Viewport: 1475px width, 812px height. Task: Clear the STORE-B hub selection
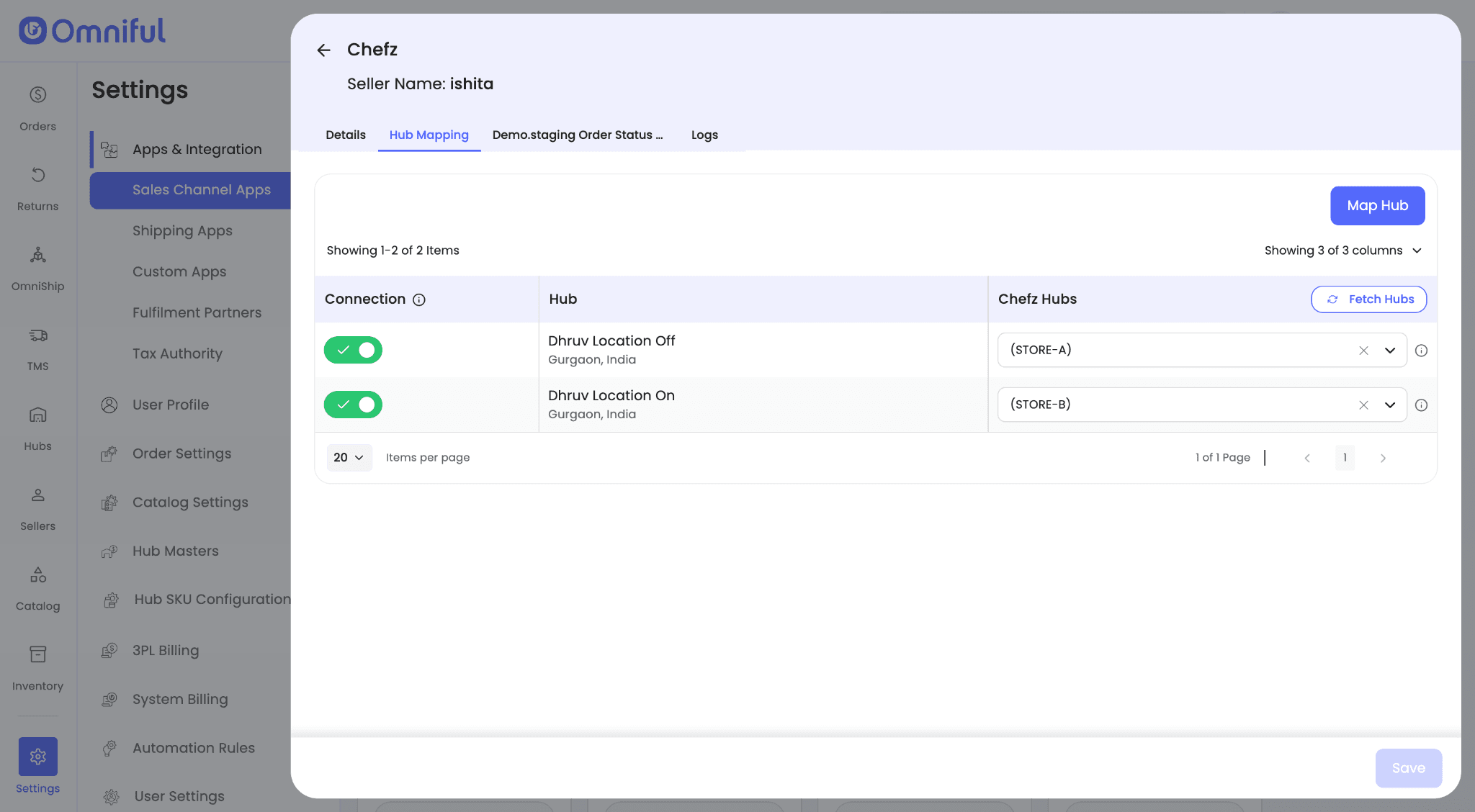(x=1363, y=405)
